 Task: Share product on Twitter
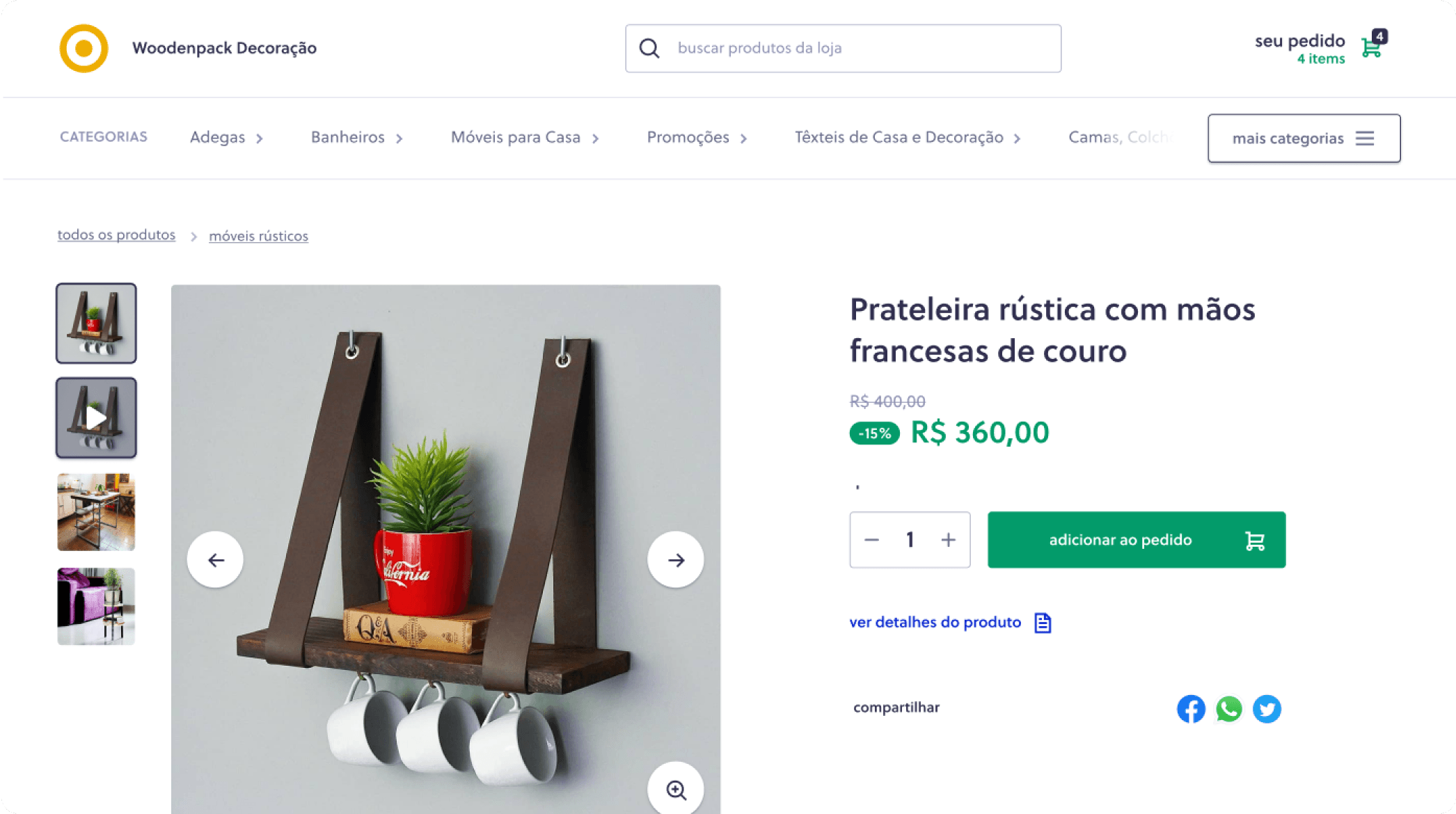tap(1267, 709)
